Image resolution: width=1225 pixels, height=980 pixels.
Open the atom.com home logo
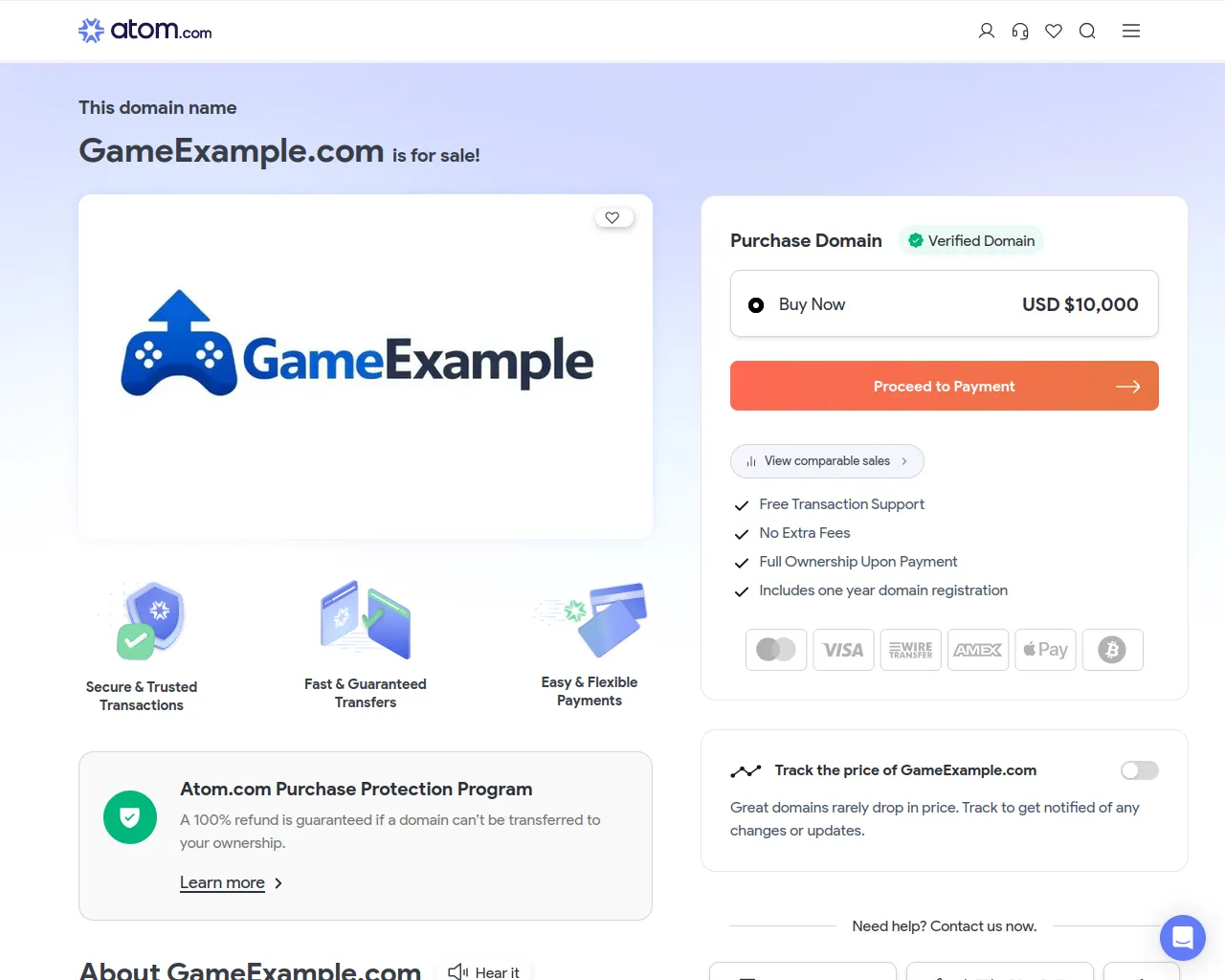click(145, 31)
